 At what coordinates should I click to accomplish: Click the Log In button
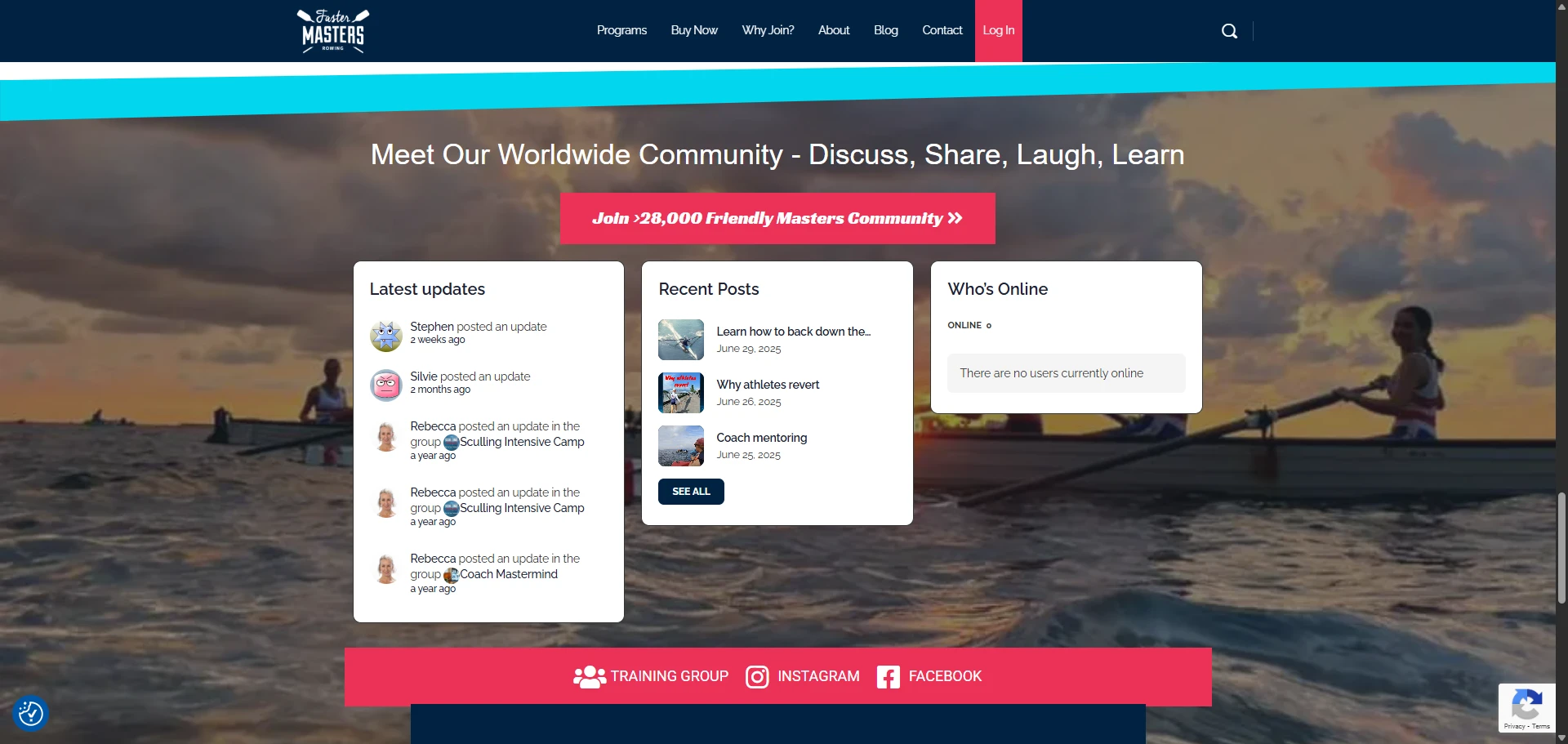tap(998, 30)
